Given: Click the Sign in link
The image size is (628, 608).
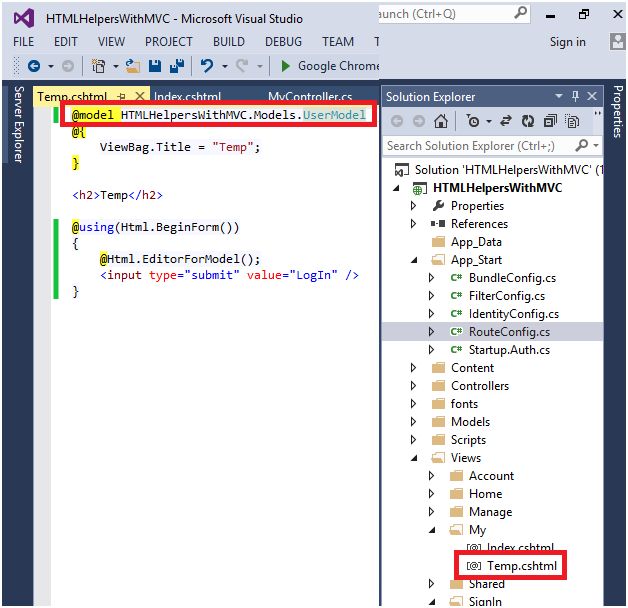Looking at the screenshot, I should pyautogui.click(x=568, y=42).
